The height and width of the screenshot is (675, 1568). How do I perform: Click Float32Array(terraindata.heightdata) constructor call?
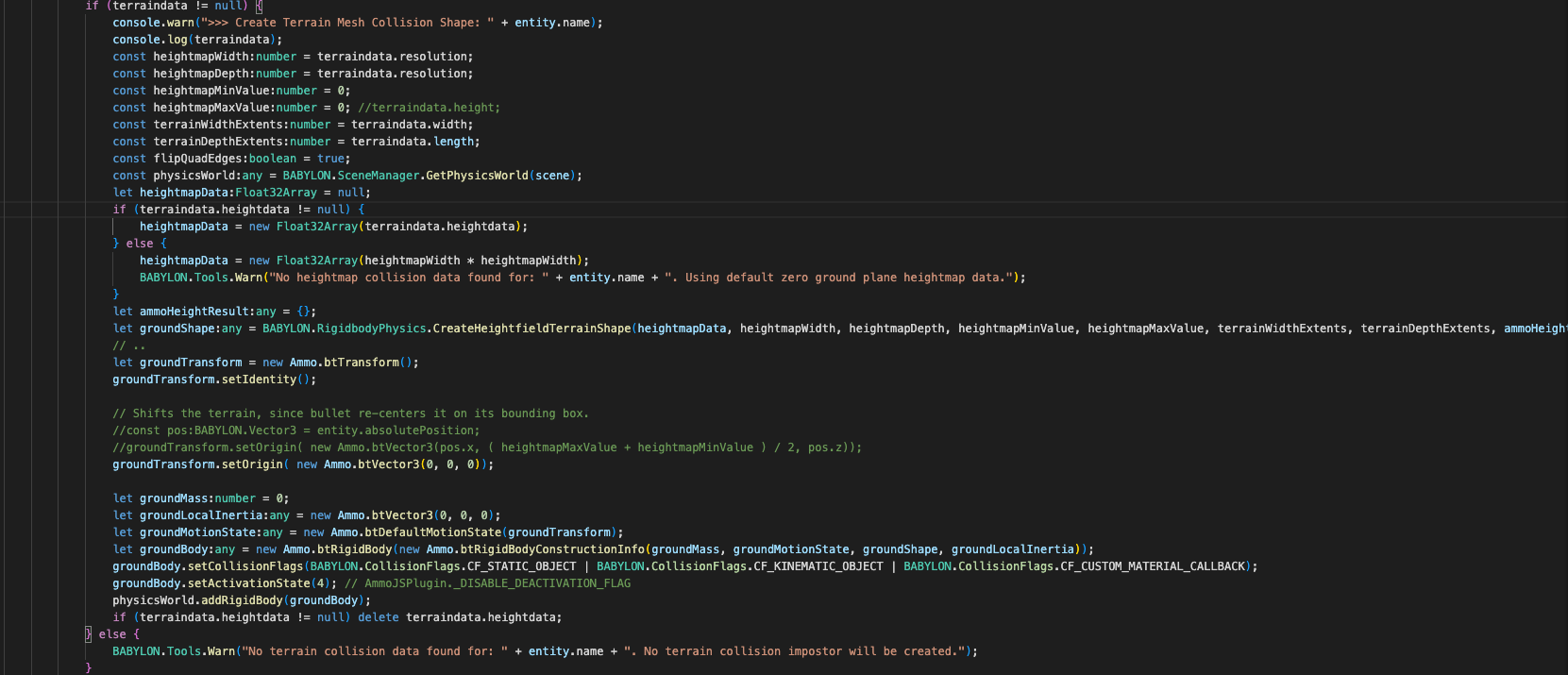(x=399, y=227)
